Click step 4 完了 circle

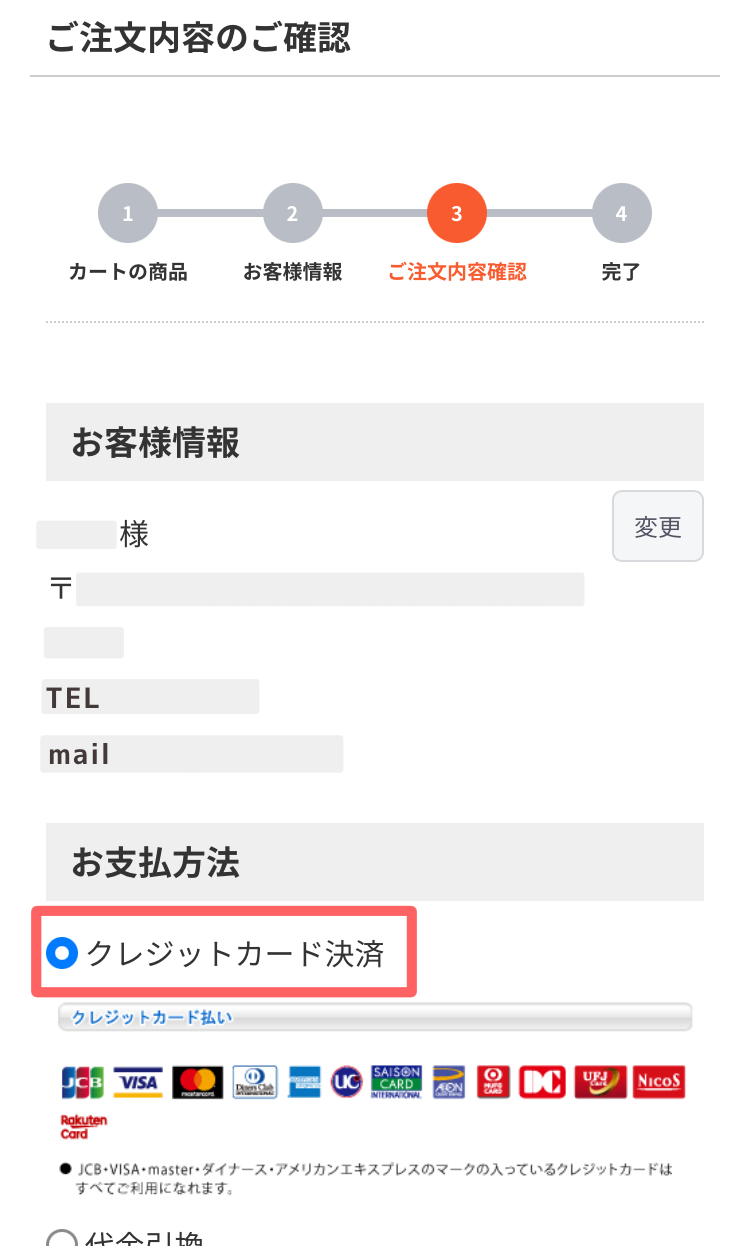[621, 213]
